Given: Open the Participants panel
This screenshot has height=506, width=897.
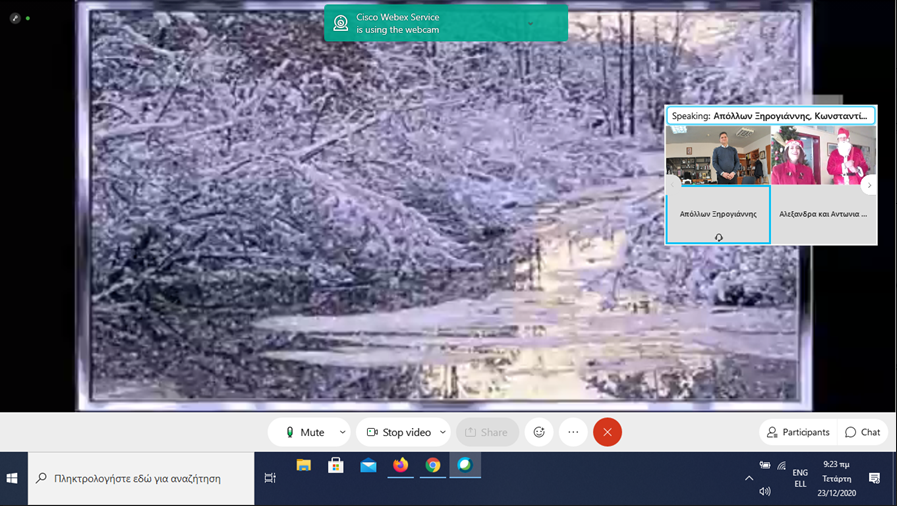Looking at the screenshot, I should pos(799,432).
